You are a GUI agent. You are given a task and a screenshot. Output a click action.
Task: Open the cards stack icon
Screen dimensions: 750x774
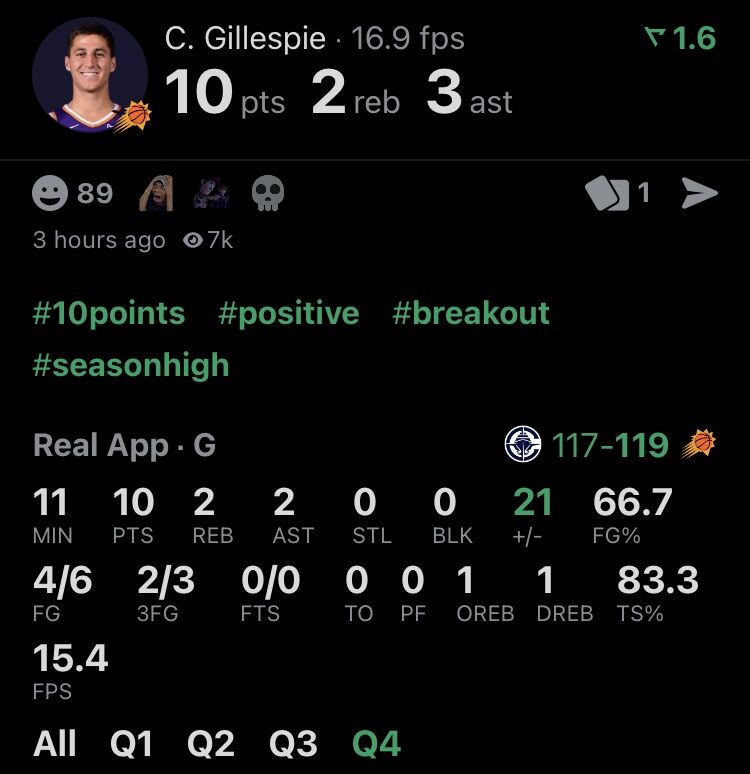(607, 193)
